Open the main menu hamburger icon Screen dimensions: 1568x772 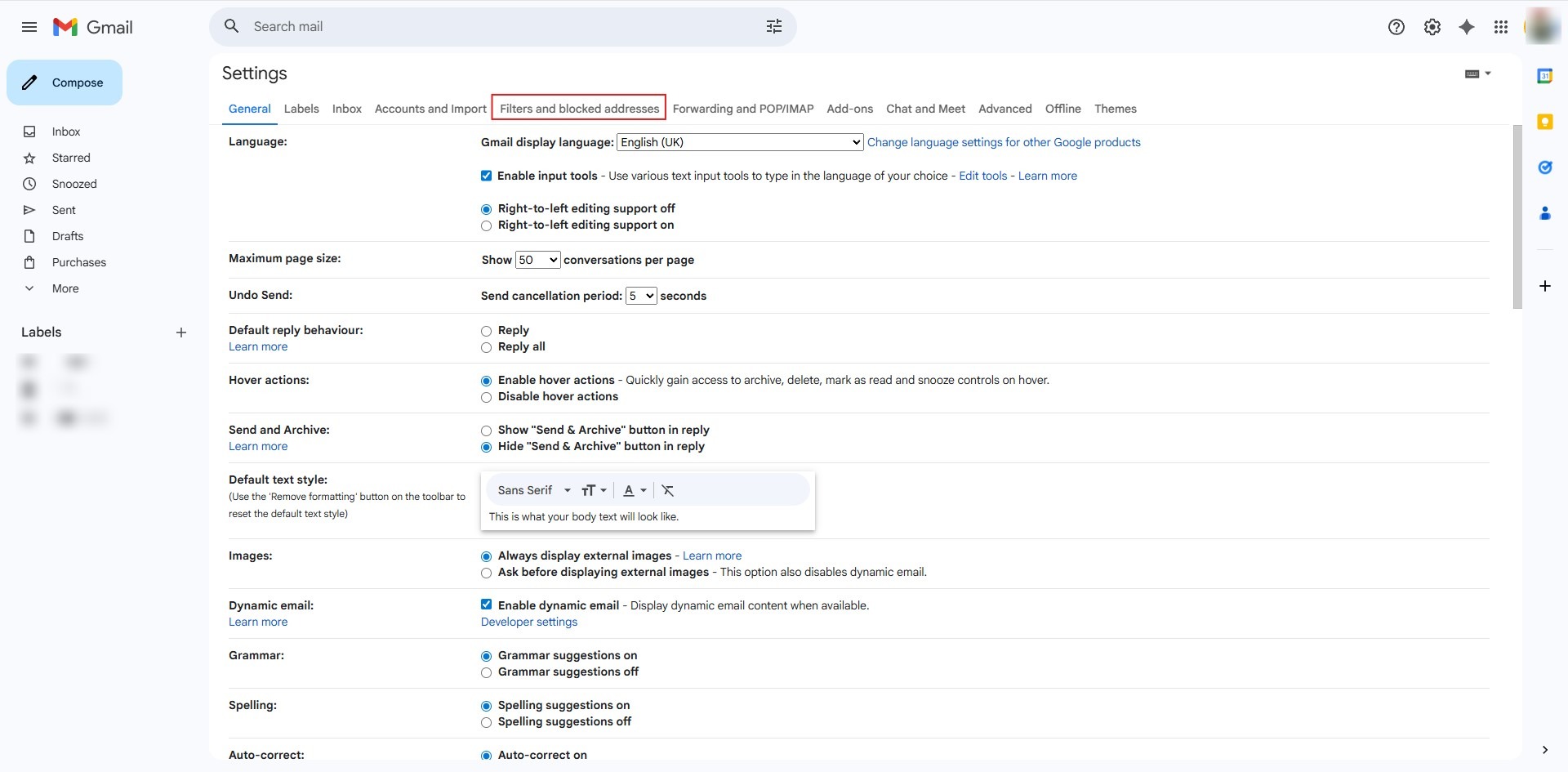pos(29,27)
